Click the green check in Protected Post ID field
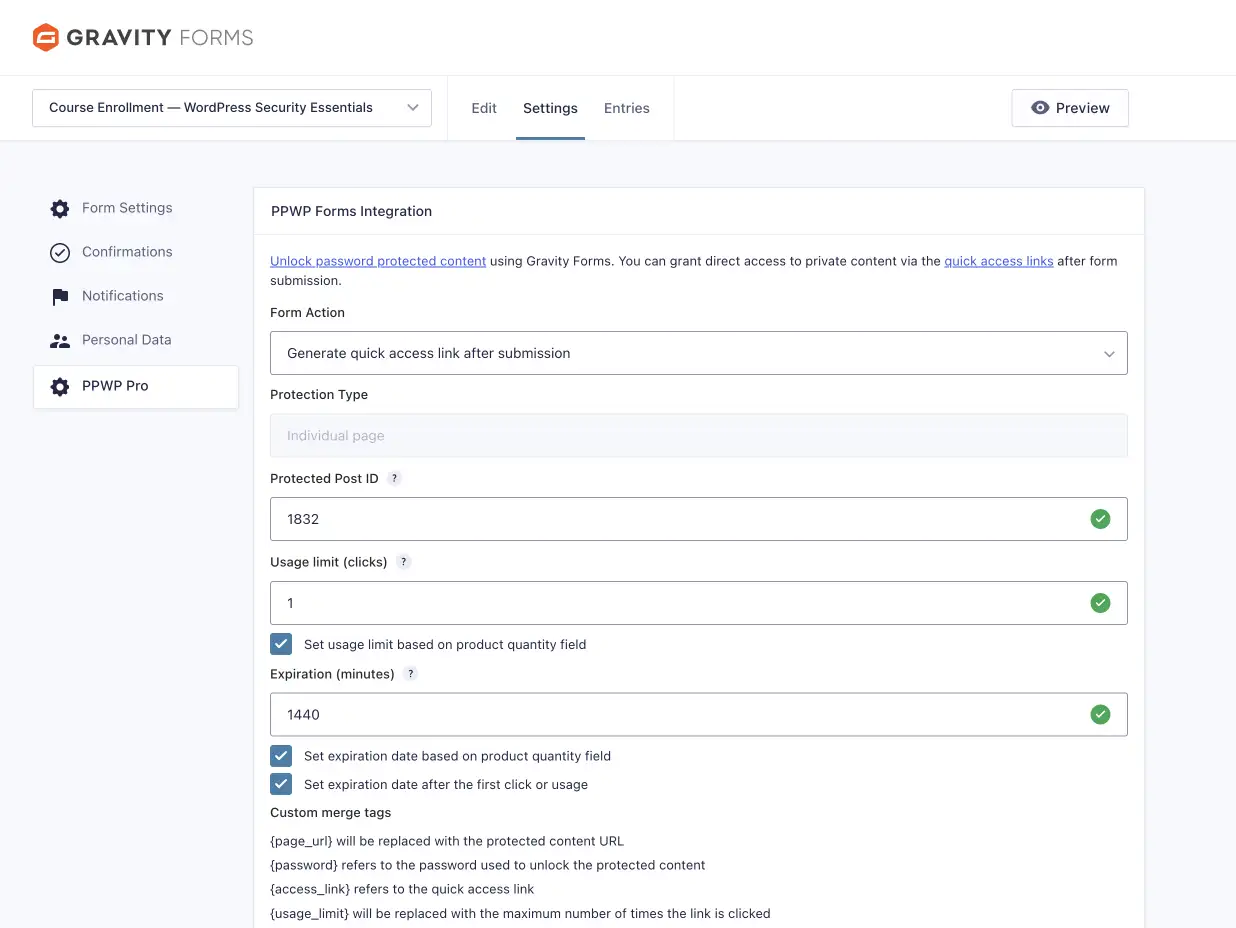 tap(1100, 519)
